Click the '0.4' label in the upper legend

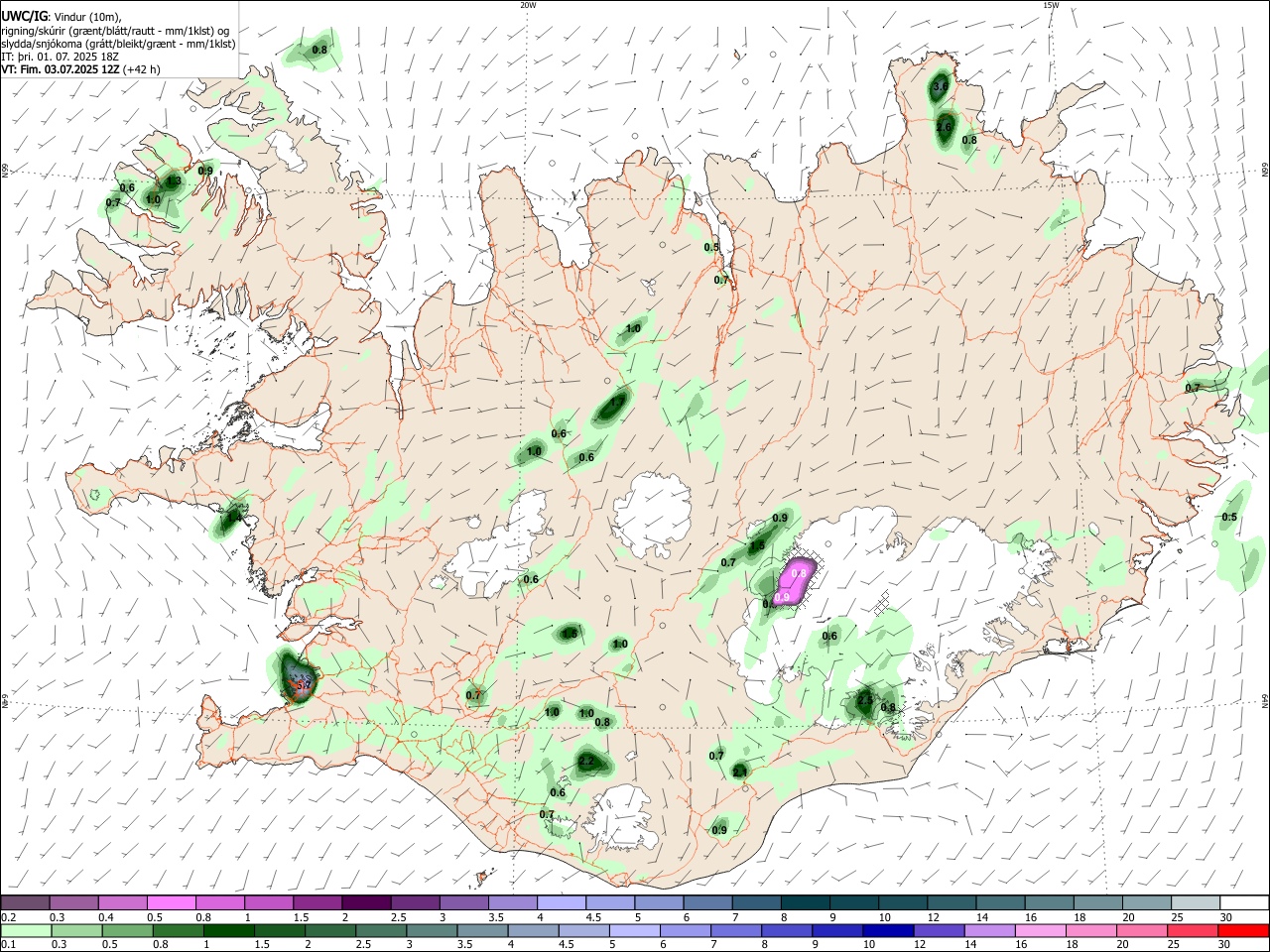click(106, 917)
